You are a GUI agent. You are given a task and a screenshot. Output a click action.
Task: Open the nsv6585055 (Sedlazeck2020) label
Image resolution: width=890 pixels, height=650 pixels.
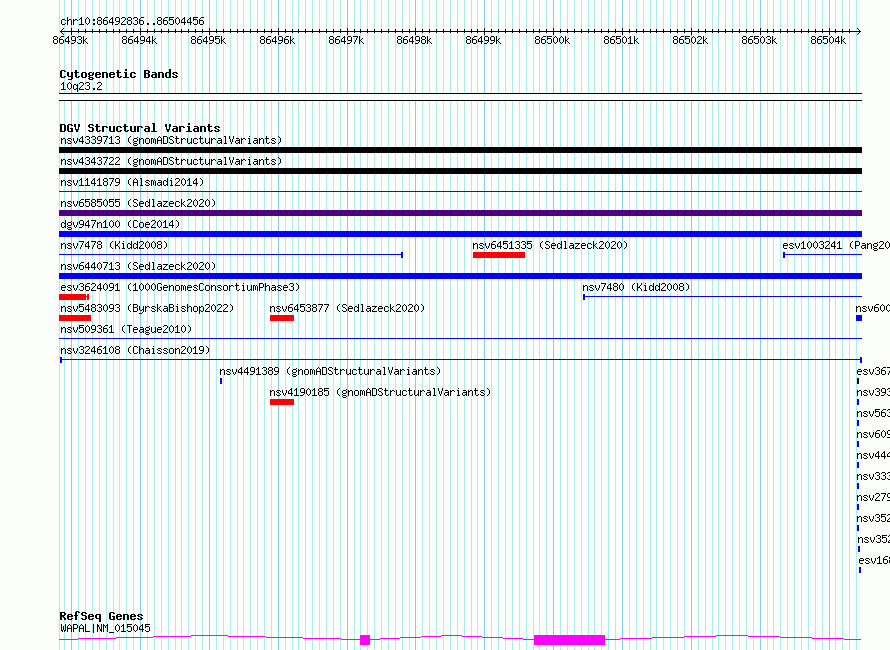point(138,203)
